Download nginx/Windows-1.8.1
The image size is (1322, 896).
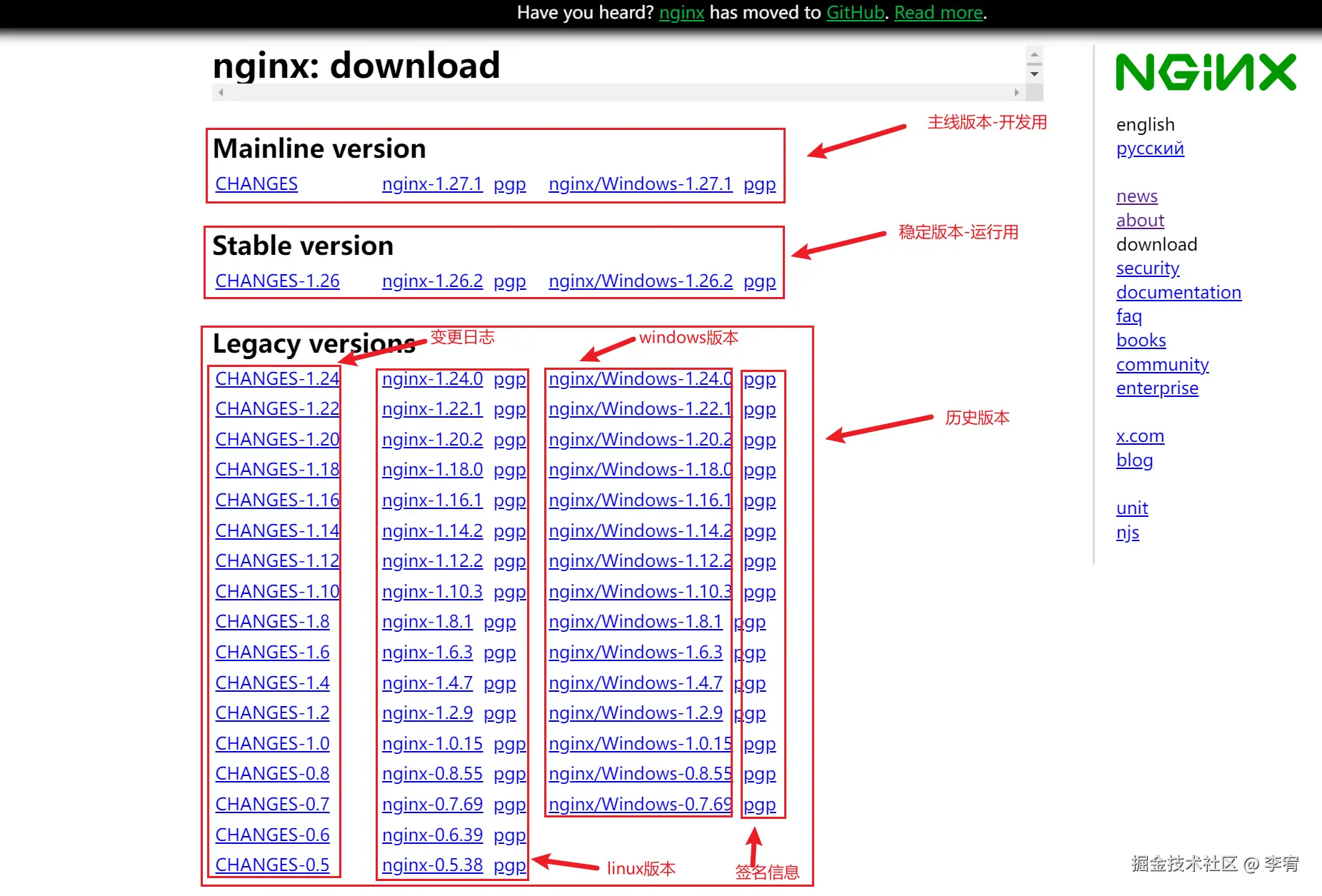[x=636, y=622]
